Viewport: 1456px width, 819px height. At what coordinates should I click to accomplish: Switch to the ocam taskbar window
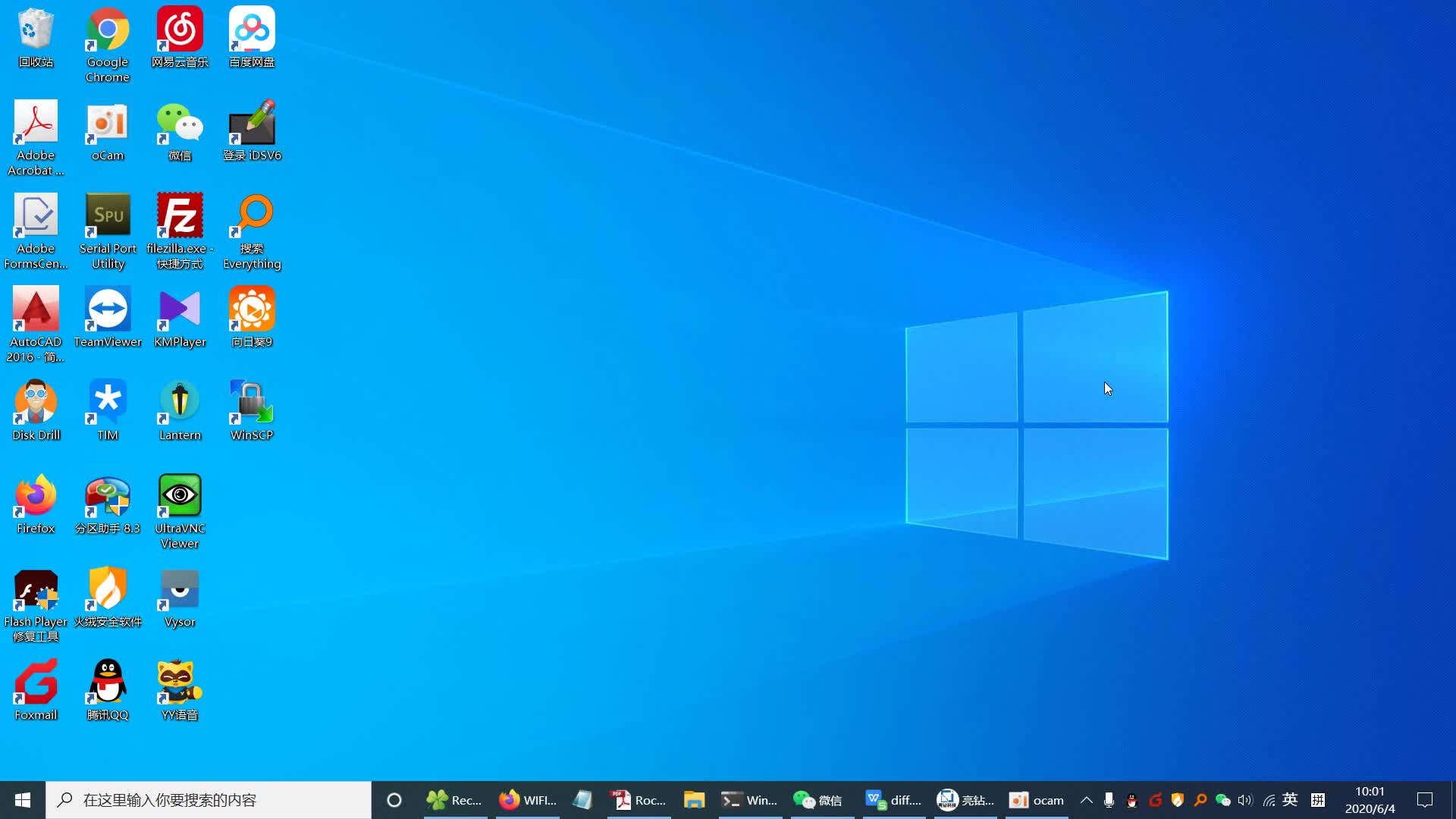pyautogui.click(x=1037, y=800)
